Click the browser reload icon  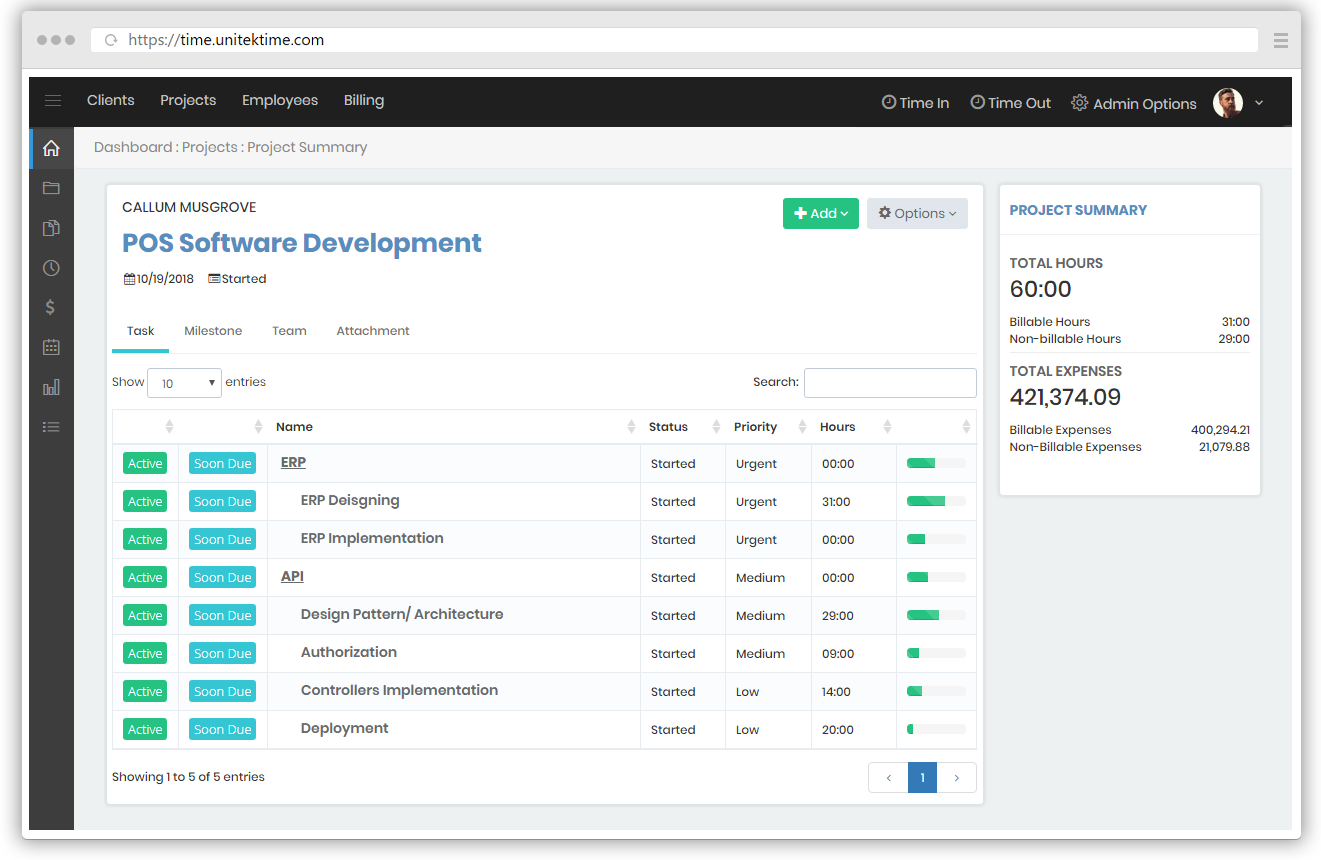111,40
